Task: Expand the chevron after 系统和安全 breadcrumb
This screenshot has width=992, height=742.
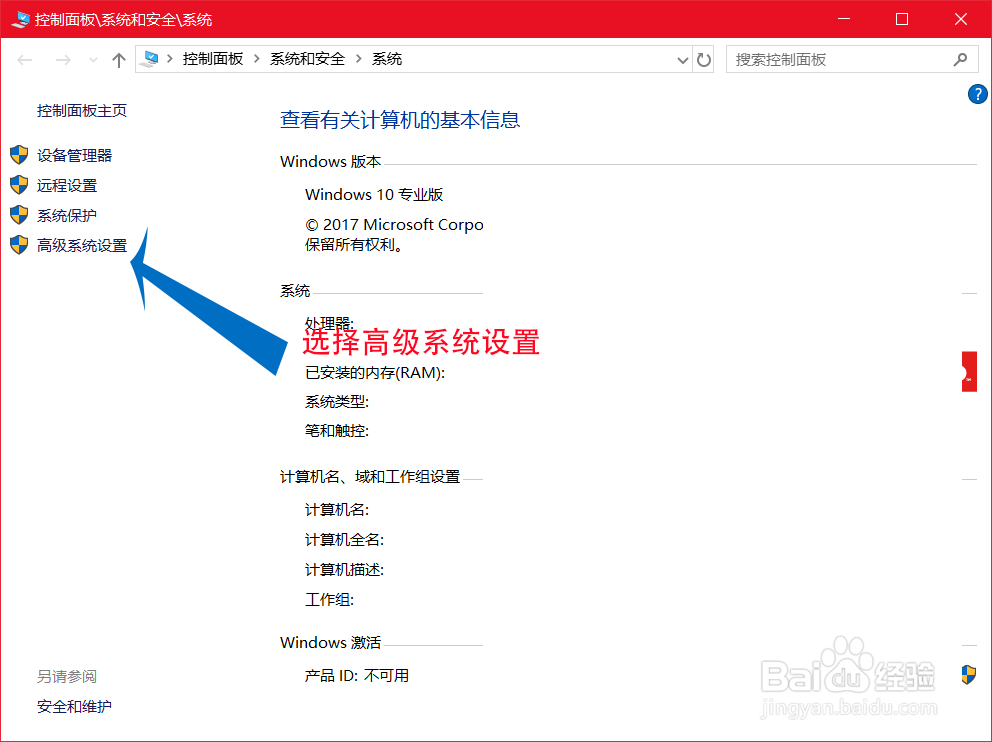Action: click(359, 59)
